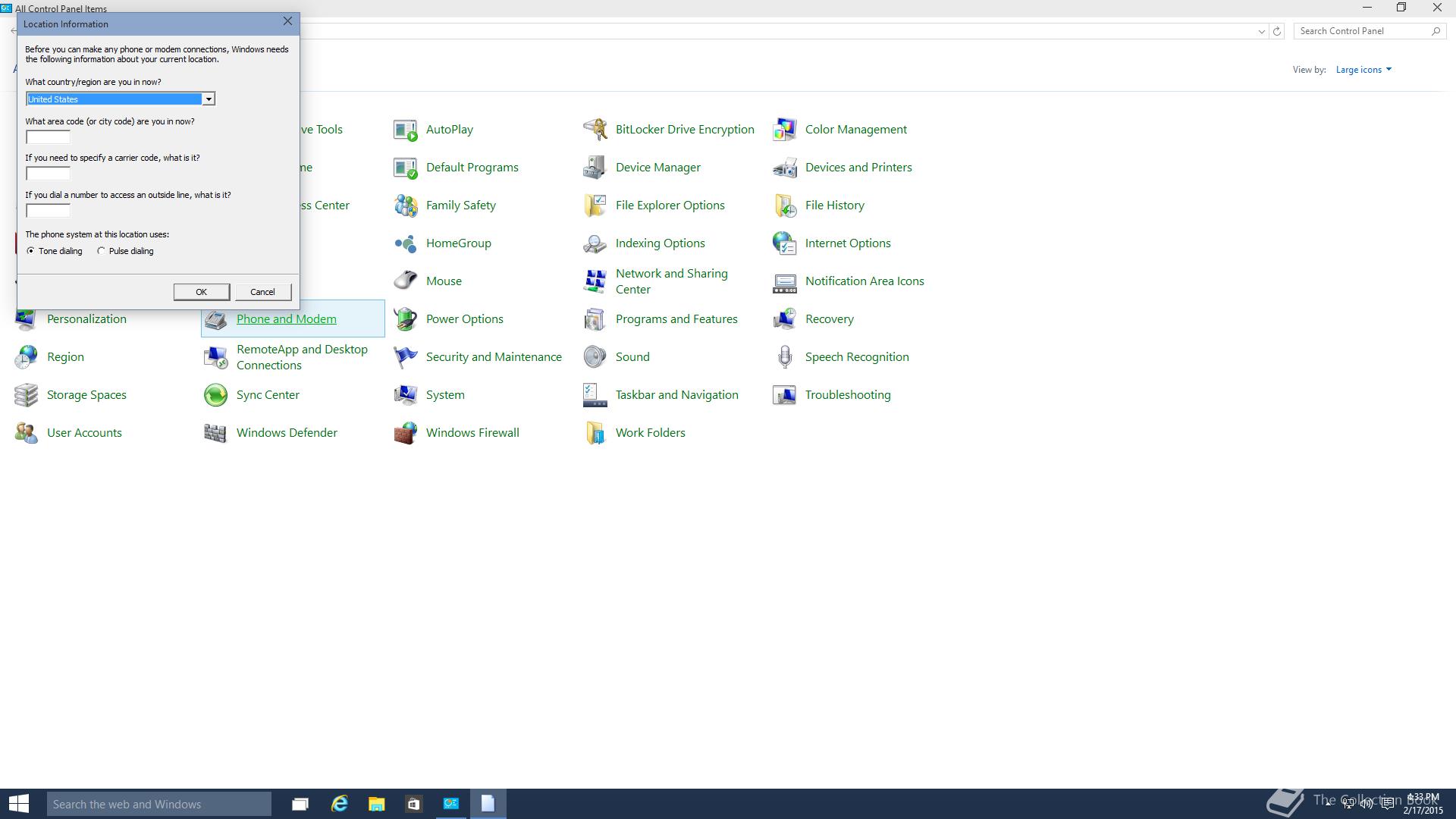
Task: Click the outside line number field
Action: 48,211
